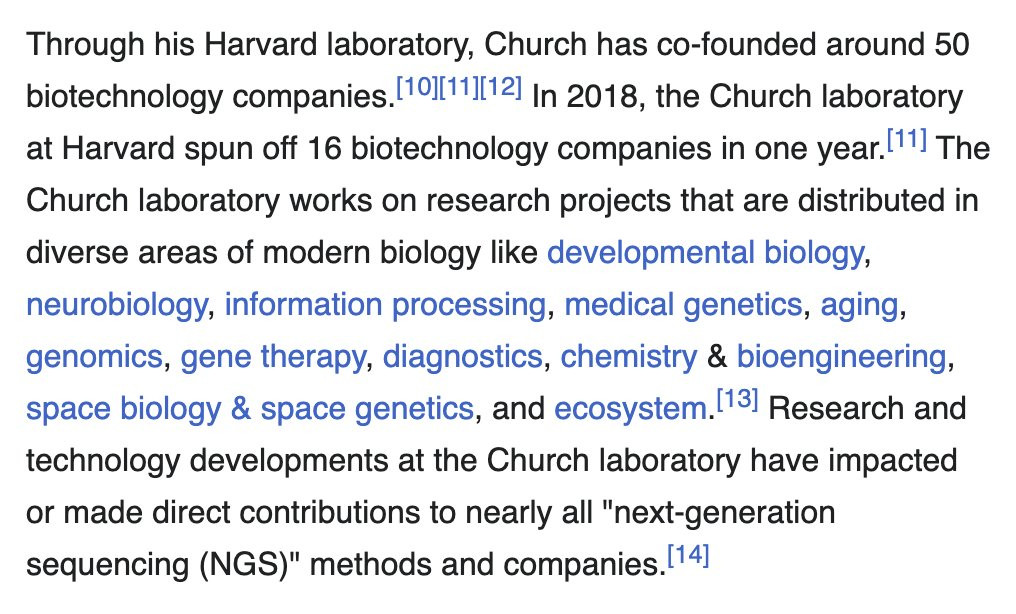Click the aging link
The image size is (1016, 614).
coord(859,305)
